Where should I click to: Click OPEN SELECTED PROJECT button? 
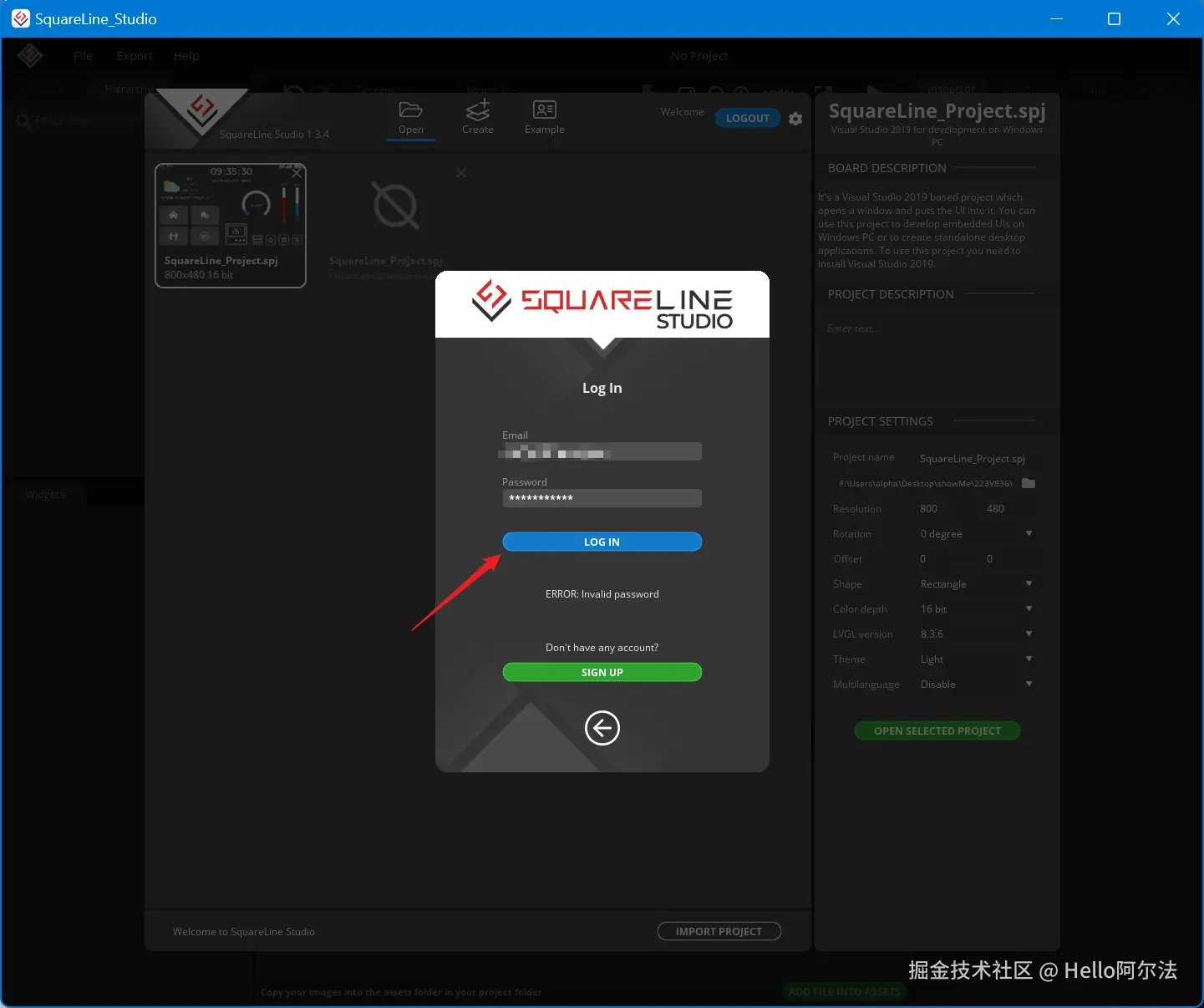tap(937, 731)
